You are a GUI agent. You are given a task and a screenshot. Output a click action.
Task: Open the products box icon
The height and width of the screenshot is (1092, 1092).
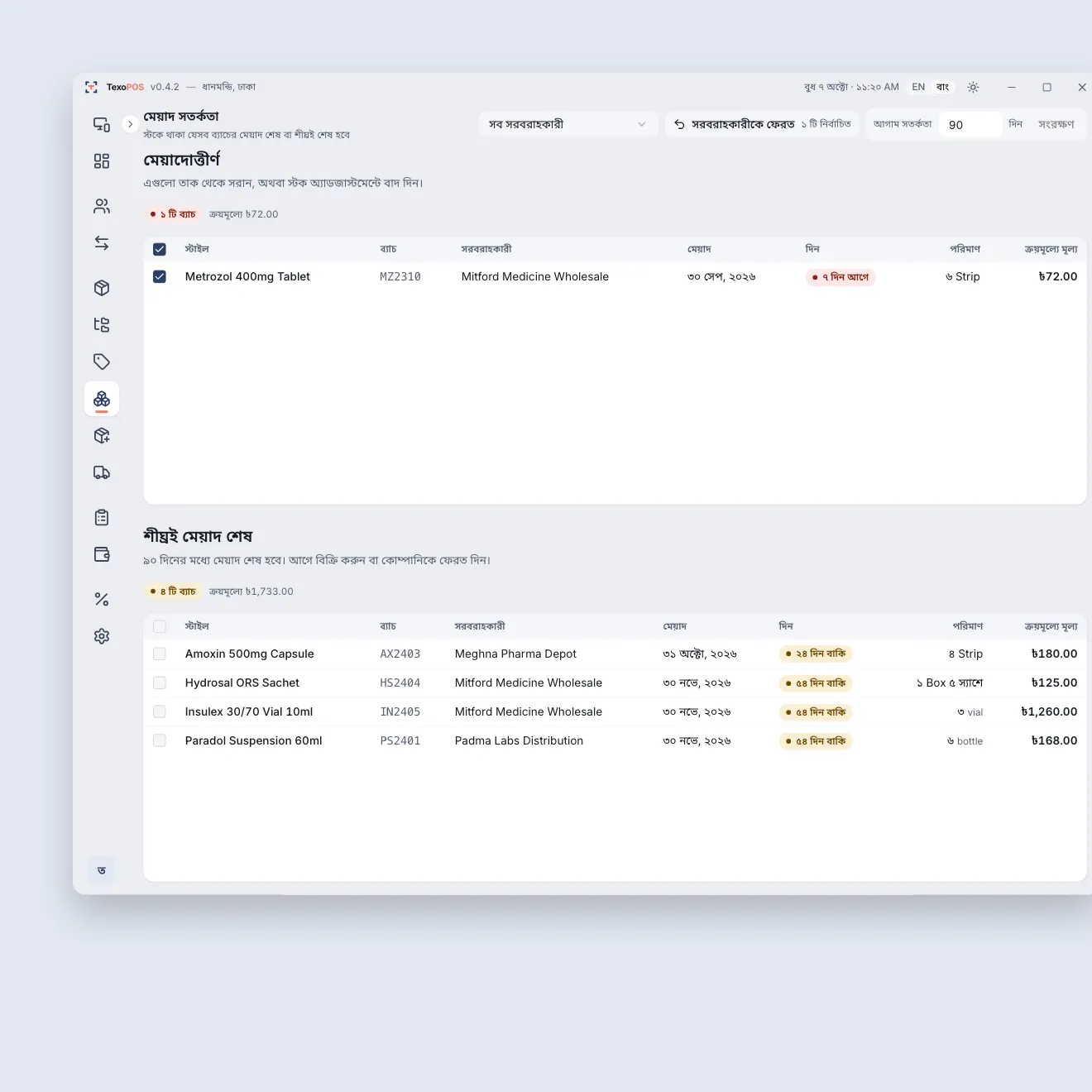[102, 288]
